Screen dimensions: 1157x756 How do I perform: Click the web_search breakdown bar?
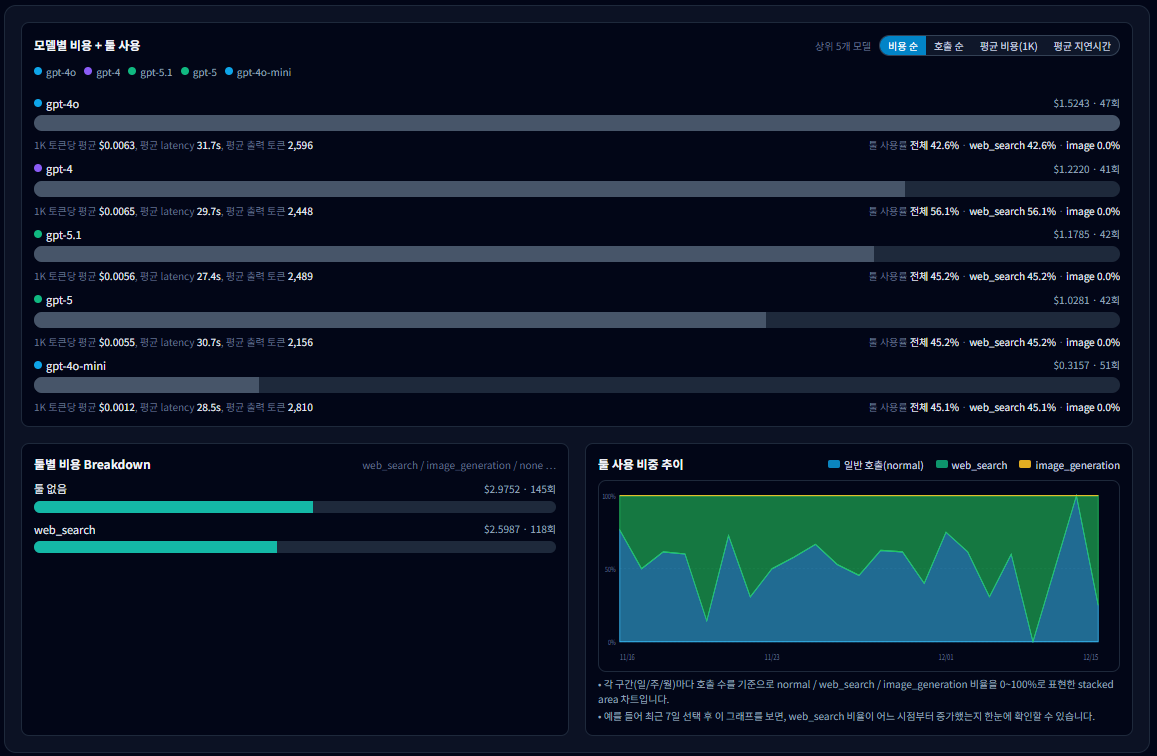[x=155, y=547]
